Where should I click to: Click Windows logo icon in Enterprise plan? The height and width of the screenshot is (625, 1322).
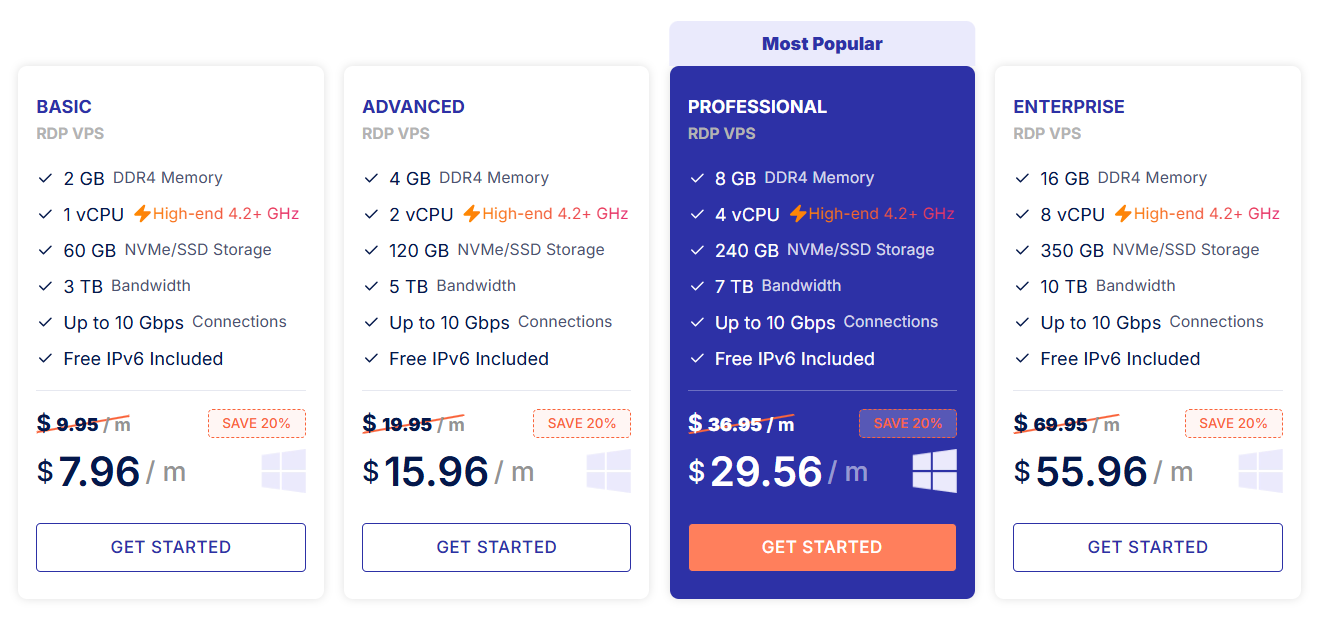click(x=1260, y=471)
